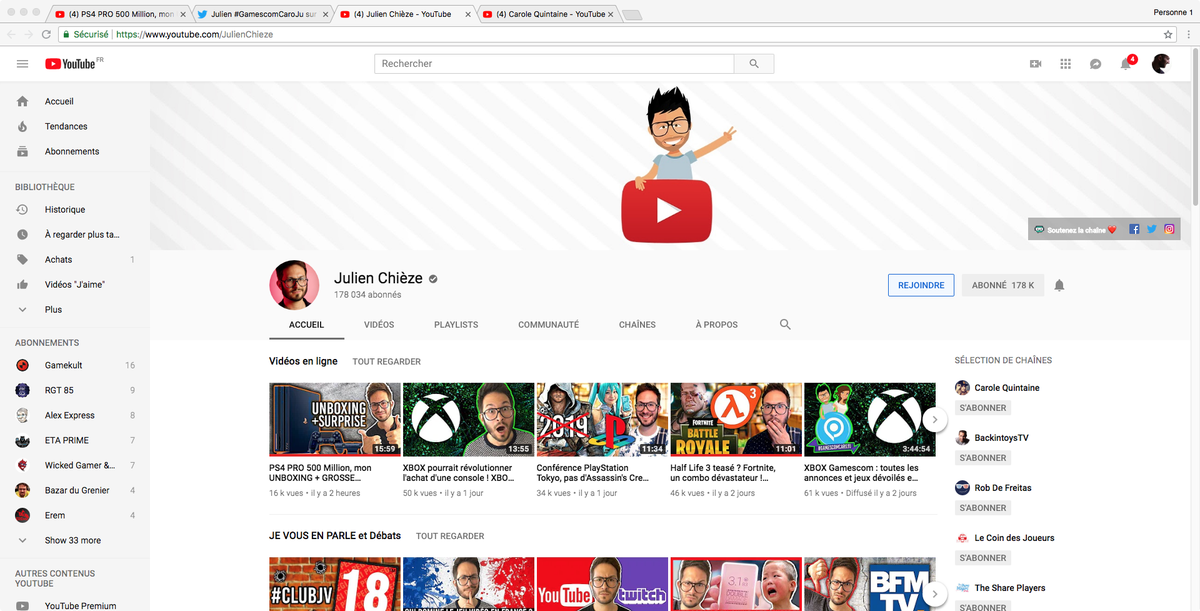Click the Accueil home sidebar icon
Screen dimensions: 1200x611
22,102
